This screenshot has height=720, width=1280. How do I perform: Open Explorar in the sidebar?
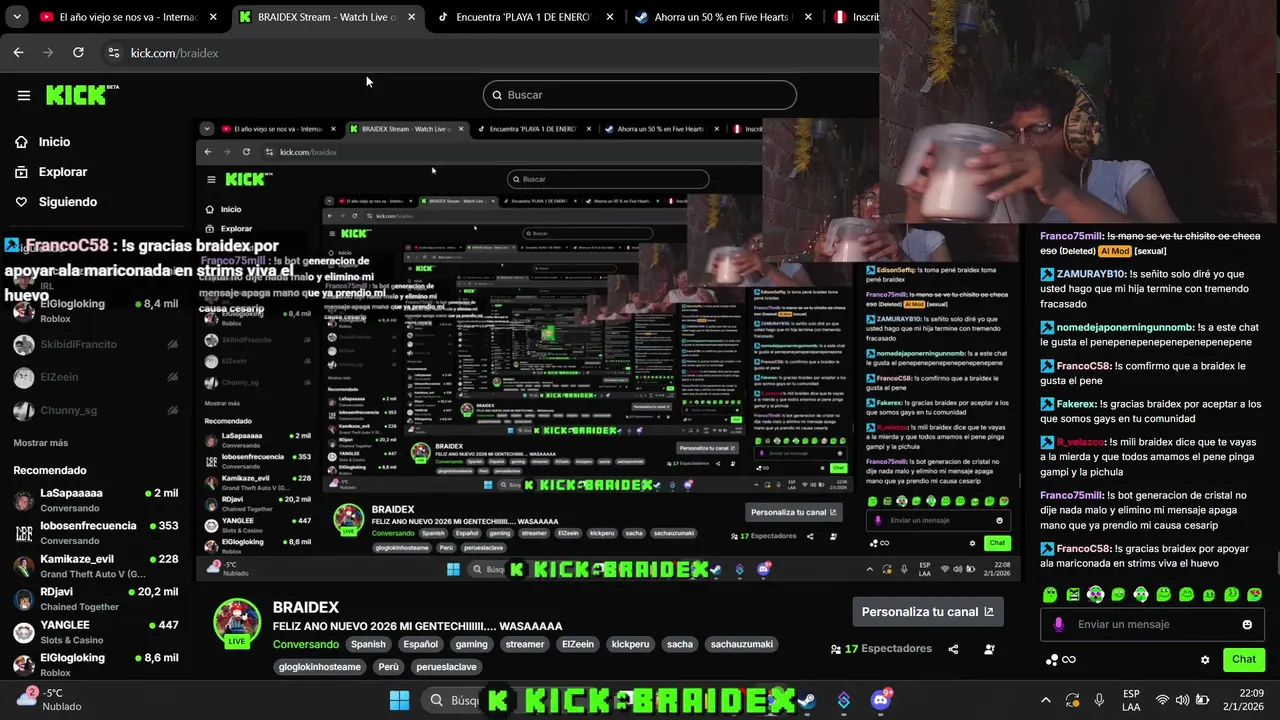pyautogui.click(x=50, y=172)
